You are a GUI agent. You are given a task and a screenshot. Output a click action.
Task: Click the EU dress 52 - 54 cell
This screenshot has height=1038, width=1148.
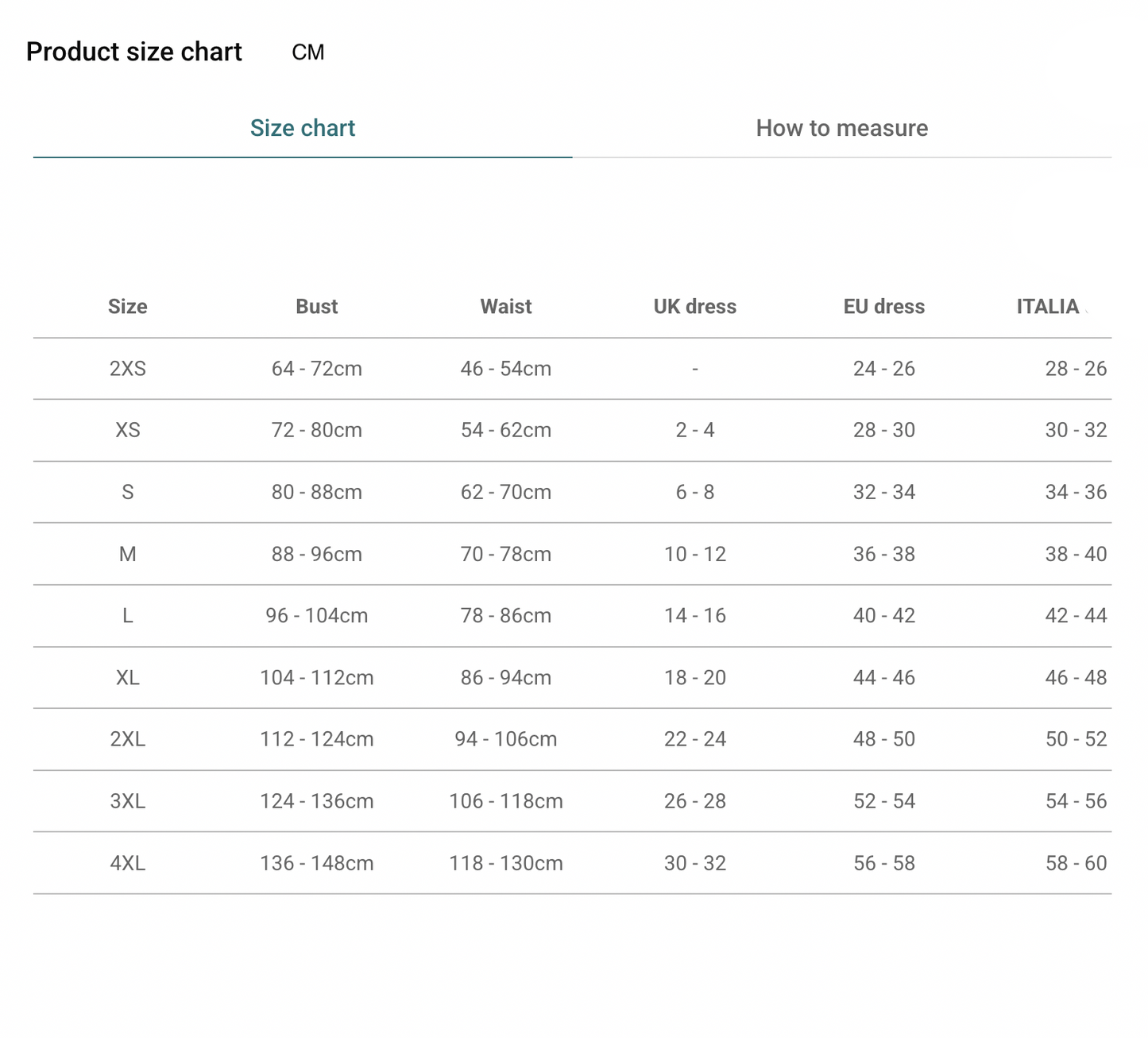(x=883, y=801)
